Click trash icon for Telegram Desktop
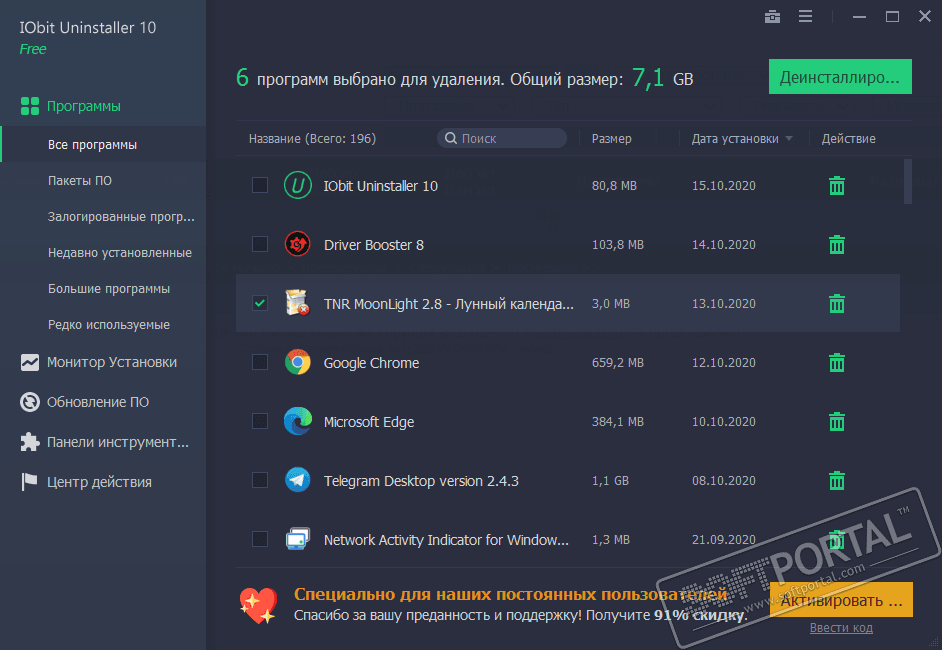Image resolution: width=942 pixels, height=650 pixels. [x=836, y=480]
